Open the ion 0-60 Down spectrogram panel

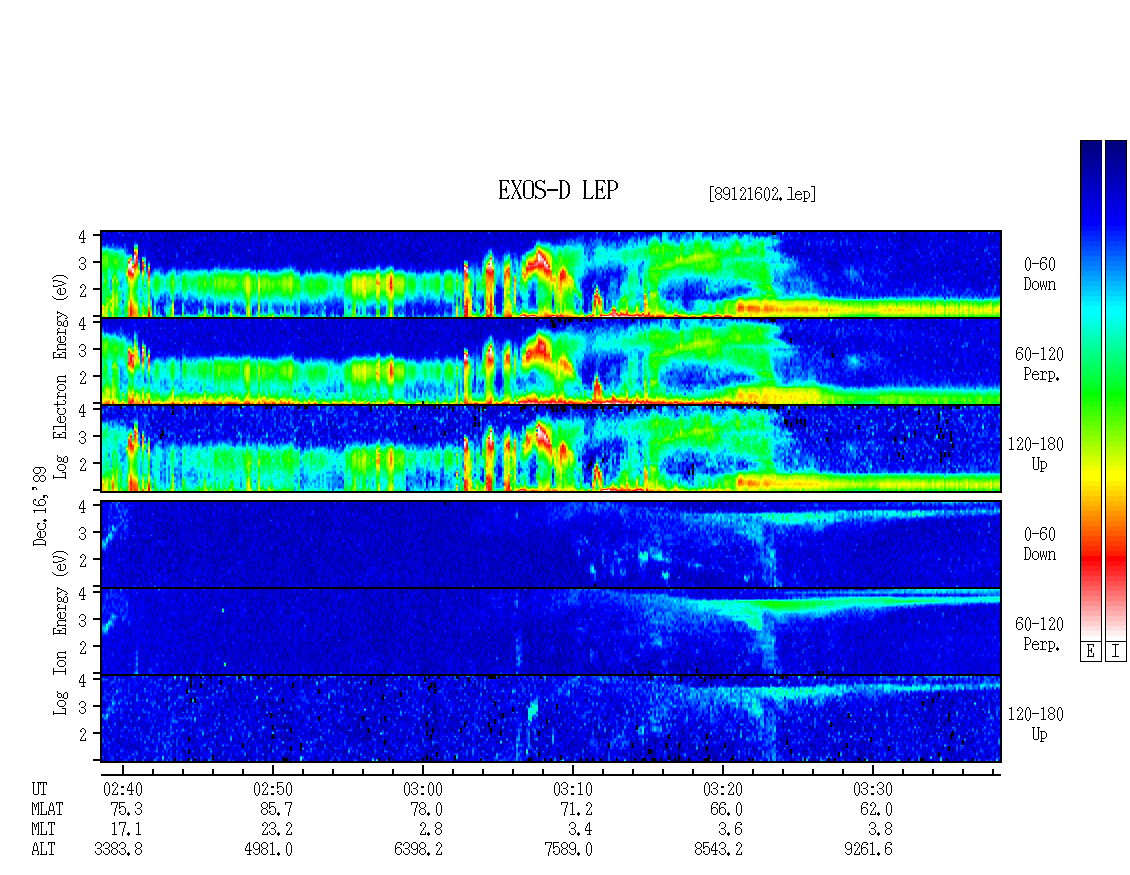pos(551,544)
